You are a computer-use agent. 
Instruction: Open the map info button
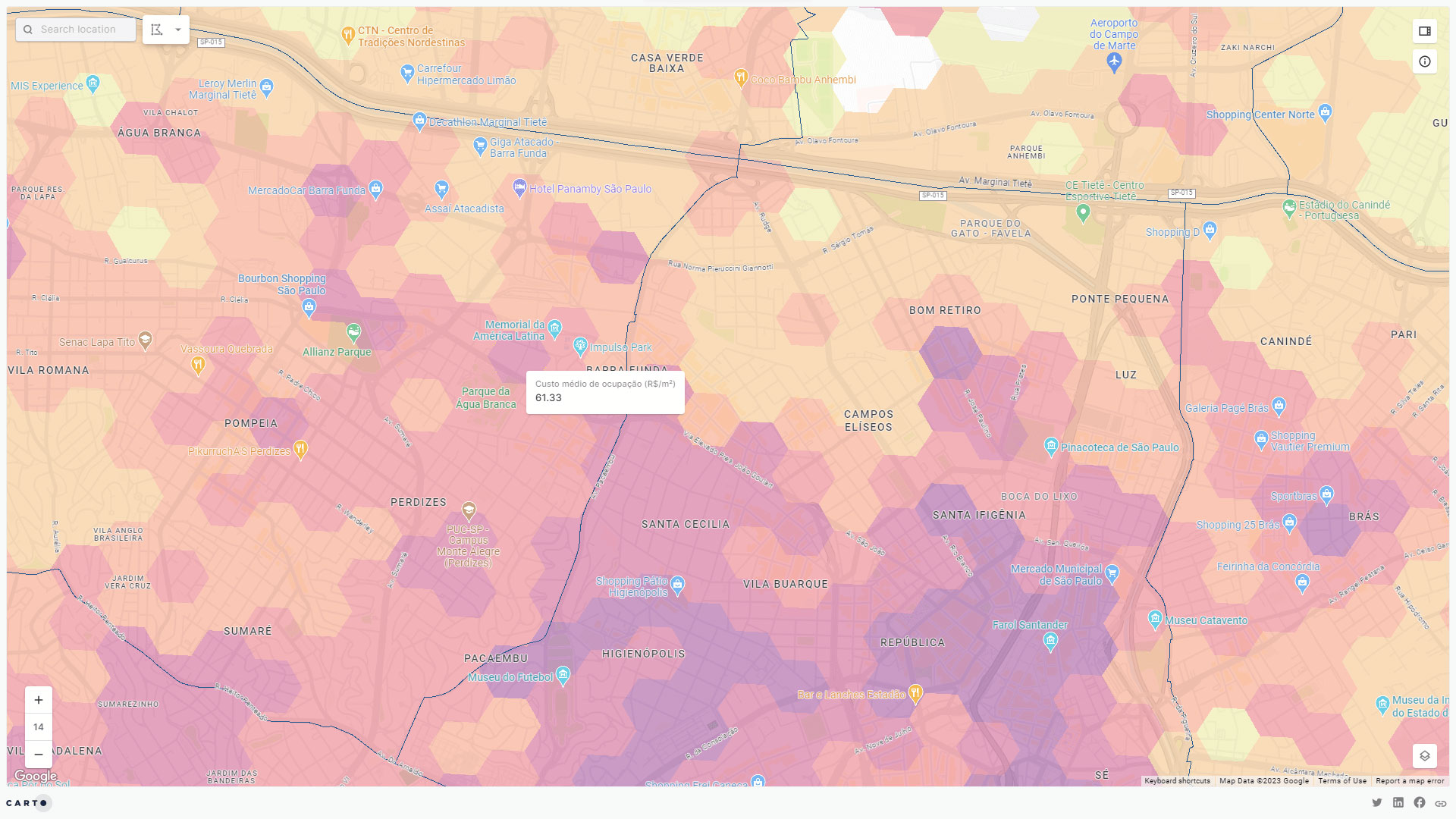[1425, 61]
